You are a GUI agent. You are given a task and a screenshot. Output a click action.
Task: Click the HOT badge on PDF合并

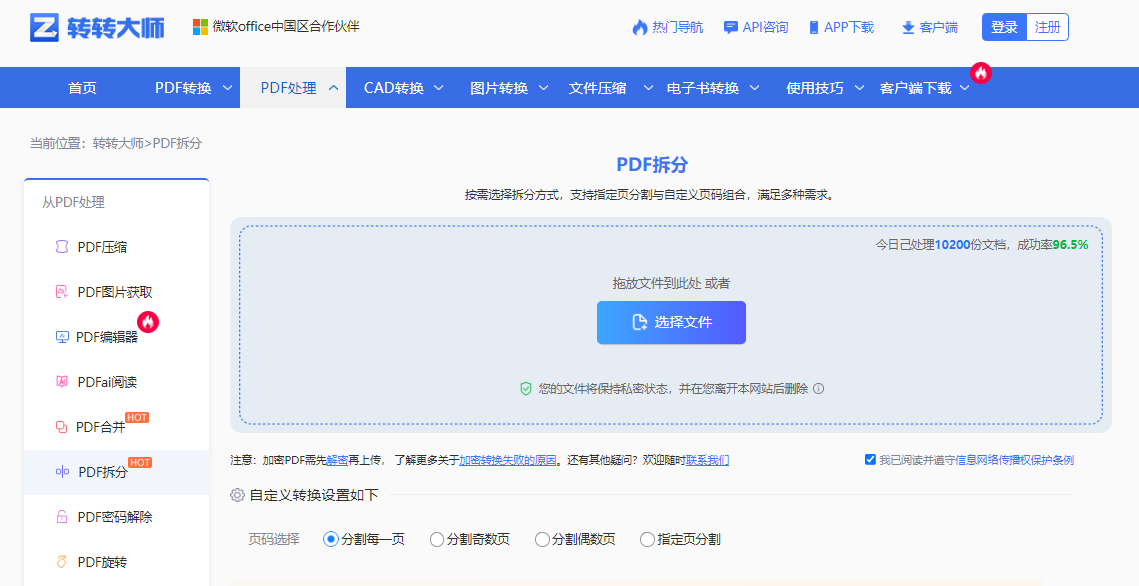(137, 418)
